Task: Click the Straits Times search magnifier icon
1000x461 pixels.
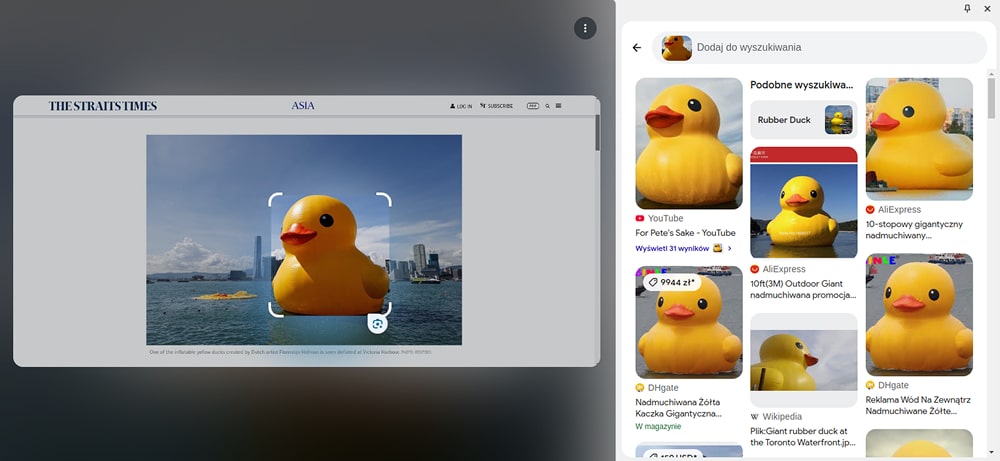Action: 547,105
